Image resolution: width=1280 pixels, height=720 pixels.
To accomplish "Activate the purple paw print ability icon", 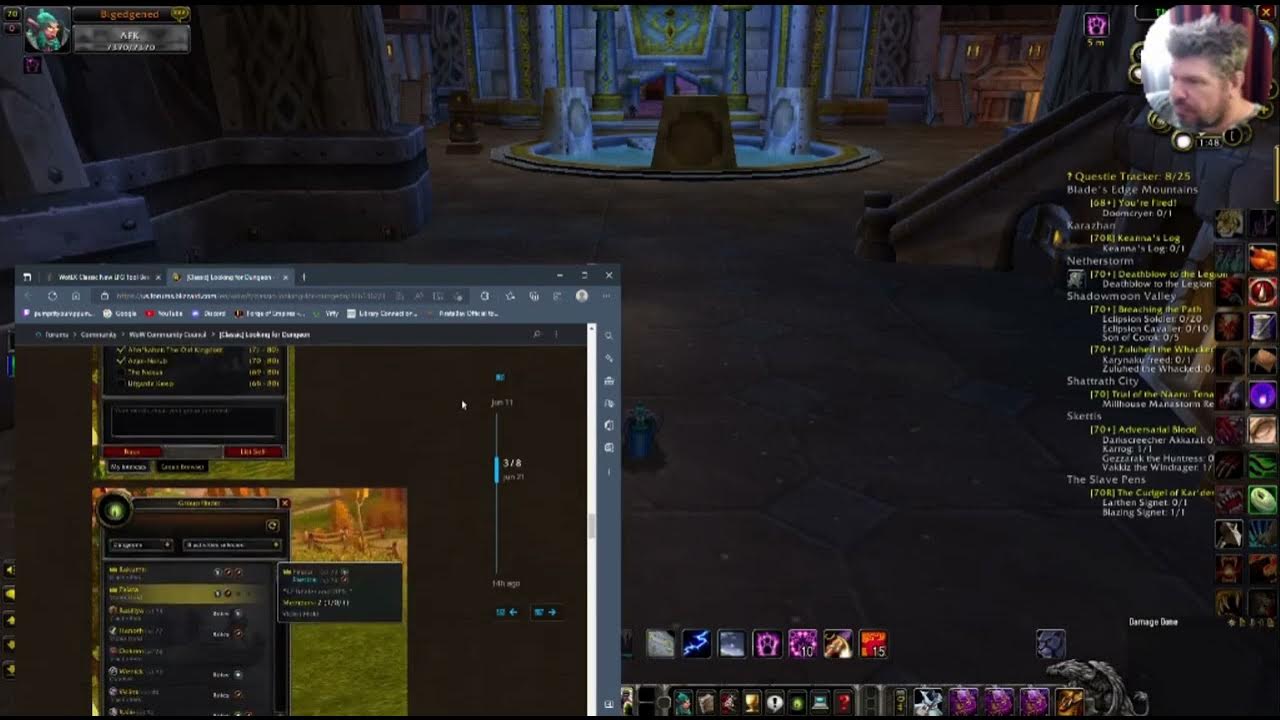I will (x=767, y=643).
